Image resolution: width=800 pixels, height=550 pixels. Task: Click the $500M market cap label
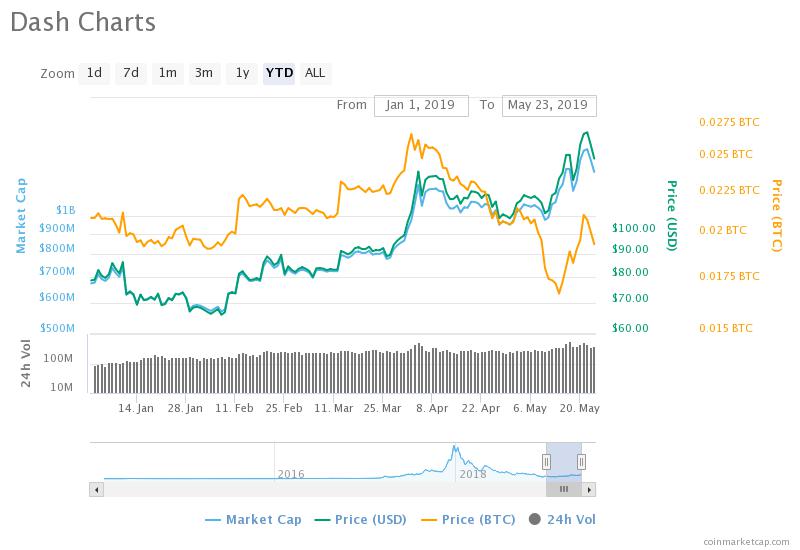pyautogui.click(x=57, y=328)
